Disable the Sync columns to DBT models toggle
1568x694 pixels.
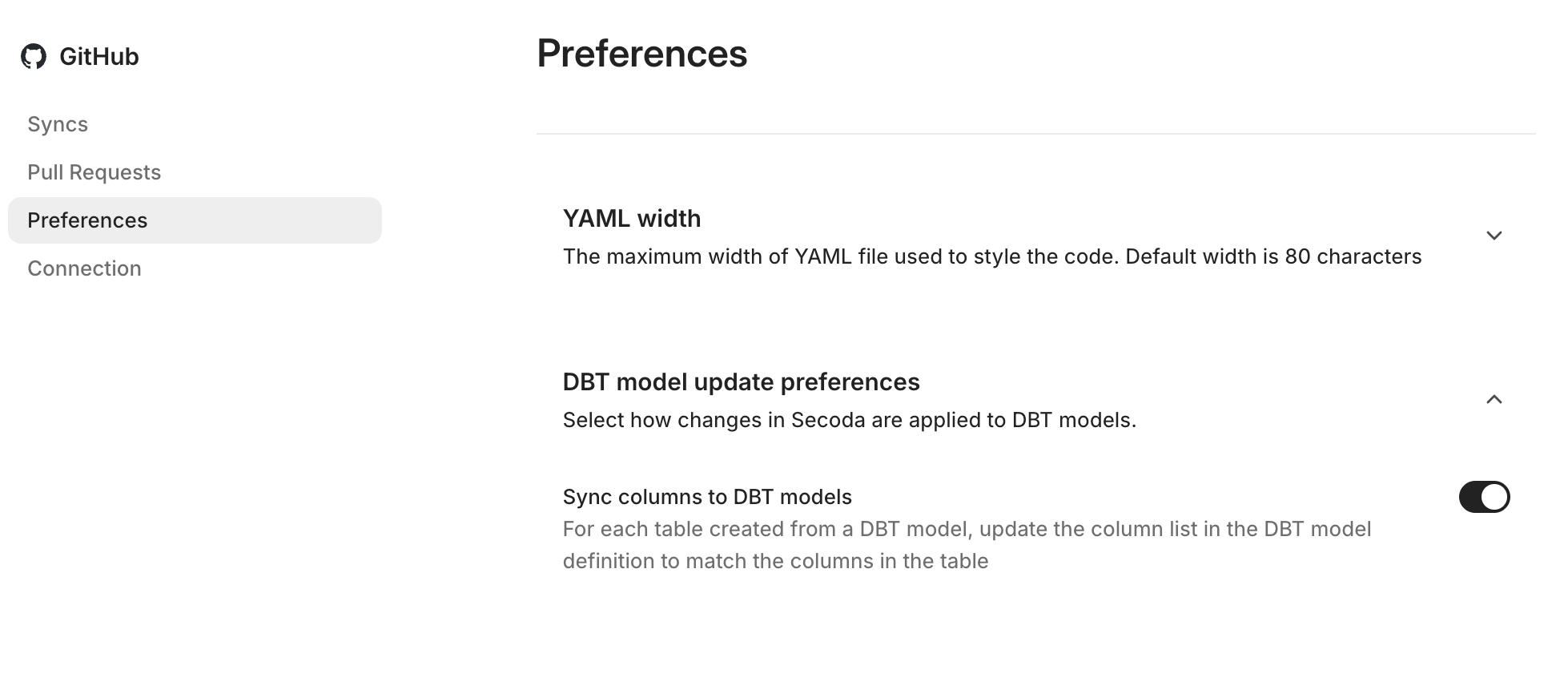1484,497
